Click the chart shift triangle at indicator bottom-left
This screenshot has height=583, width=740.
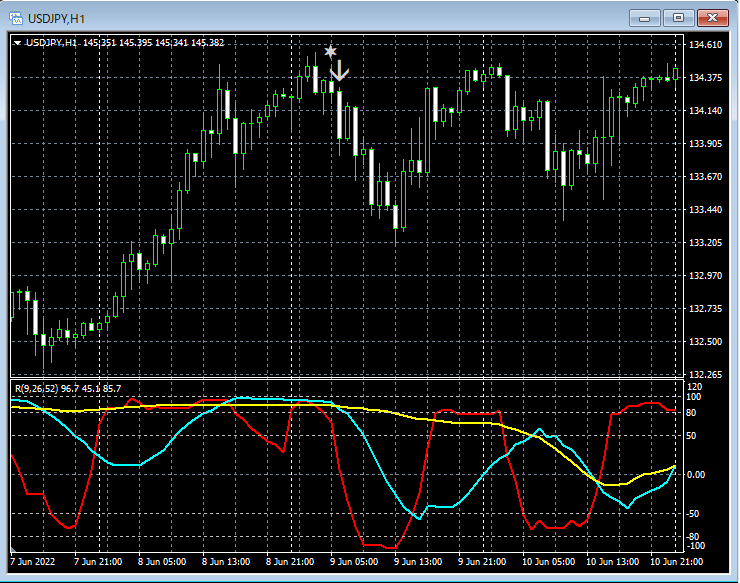coord(13,549)
